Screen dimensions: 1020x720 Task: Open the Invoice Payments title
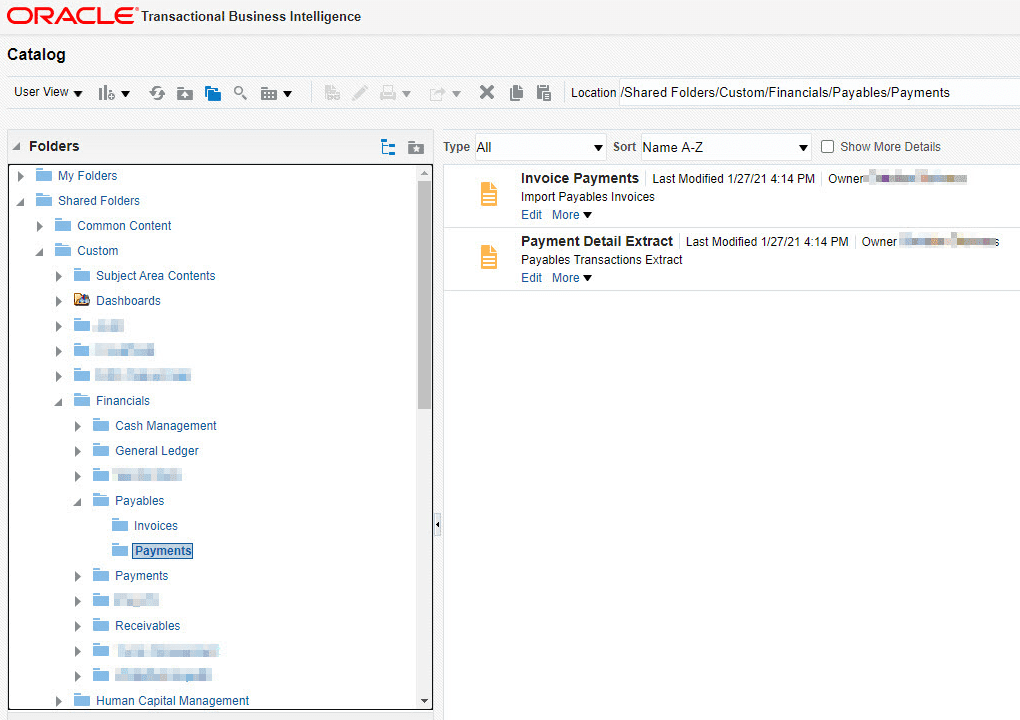pyautogui.click(x=580, y=178)
